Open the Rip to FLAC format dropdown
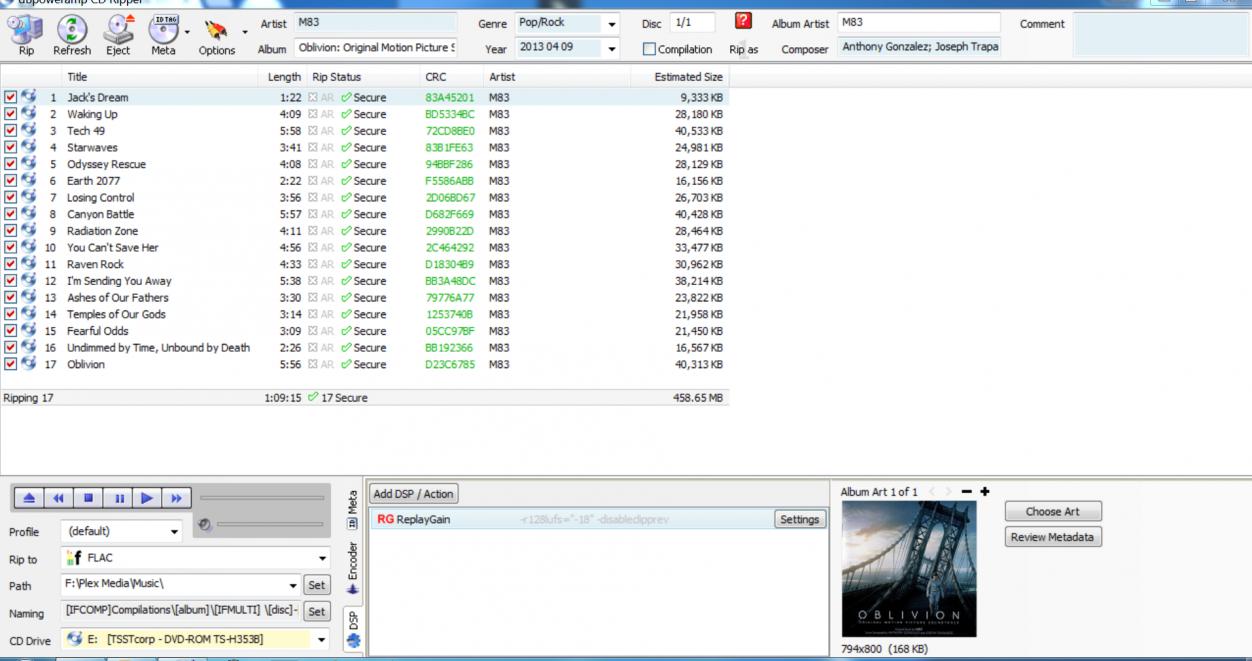Screen dimensions: 1252x661 point(322,558)
